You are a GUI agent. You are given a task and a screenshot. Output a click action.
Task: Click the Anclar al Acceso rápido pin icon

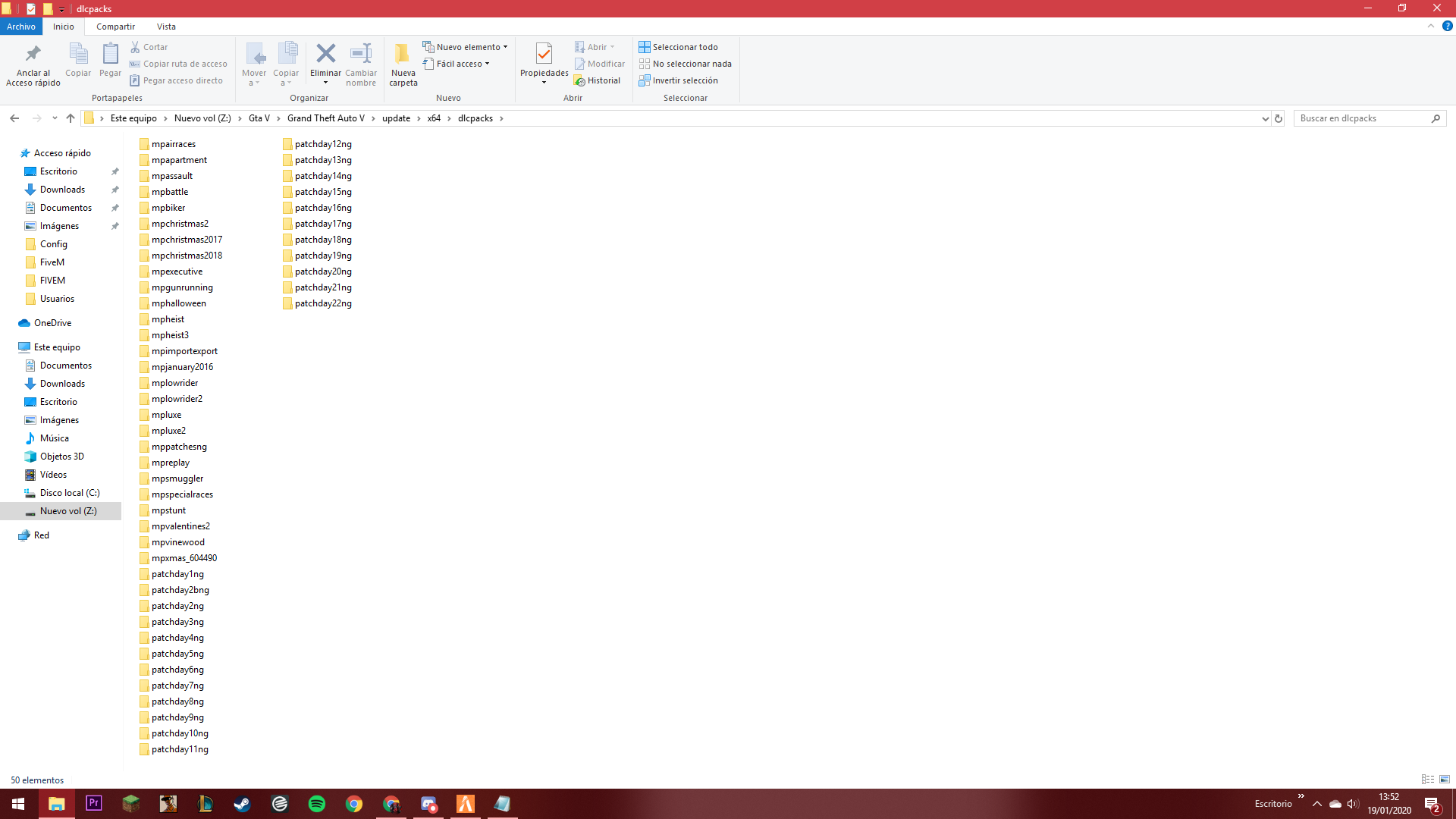33,54
